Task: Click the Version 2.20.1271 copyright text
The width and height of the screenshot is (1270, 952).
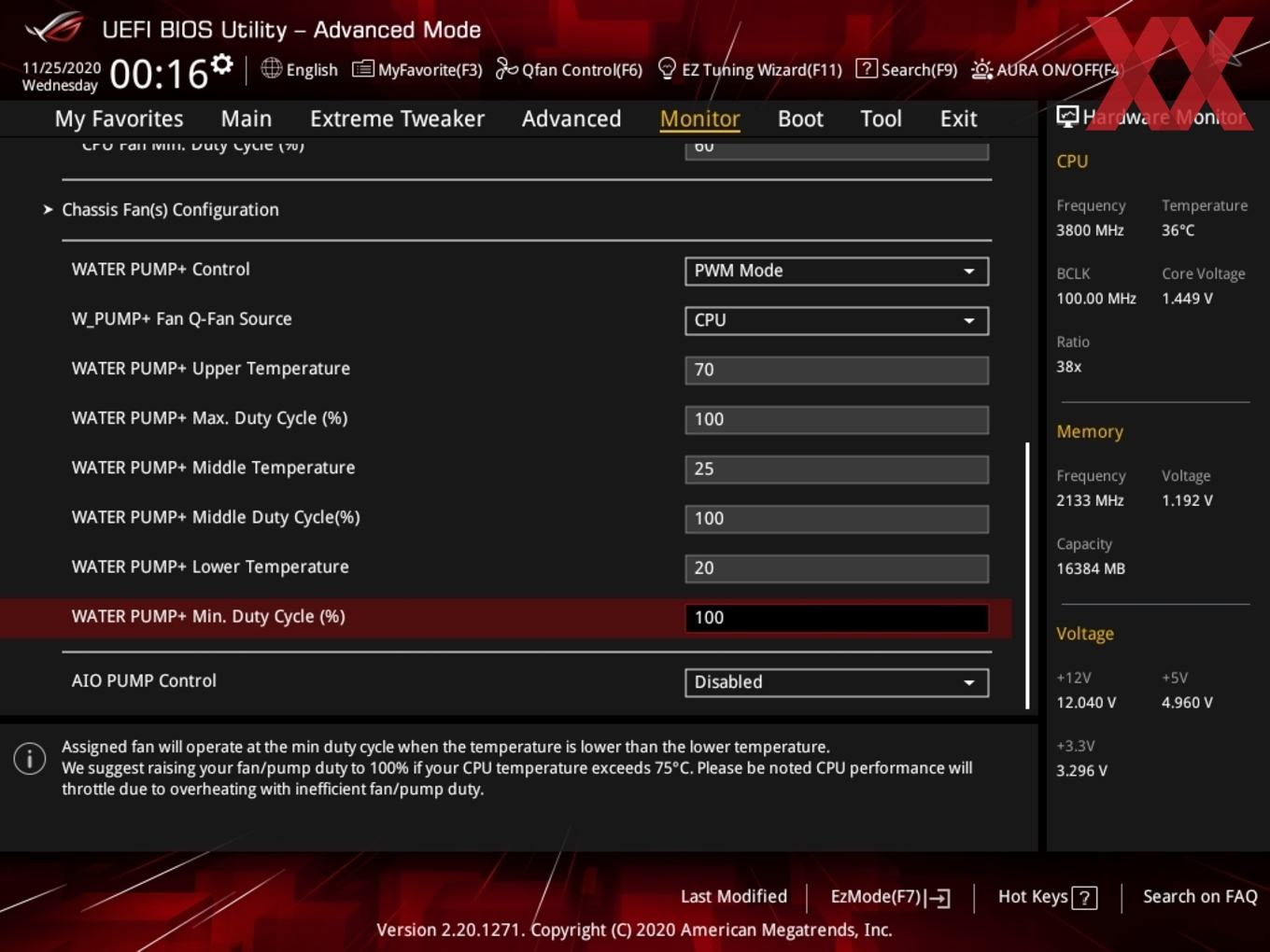Action: (634, 930)
